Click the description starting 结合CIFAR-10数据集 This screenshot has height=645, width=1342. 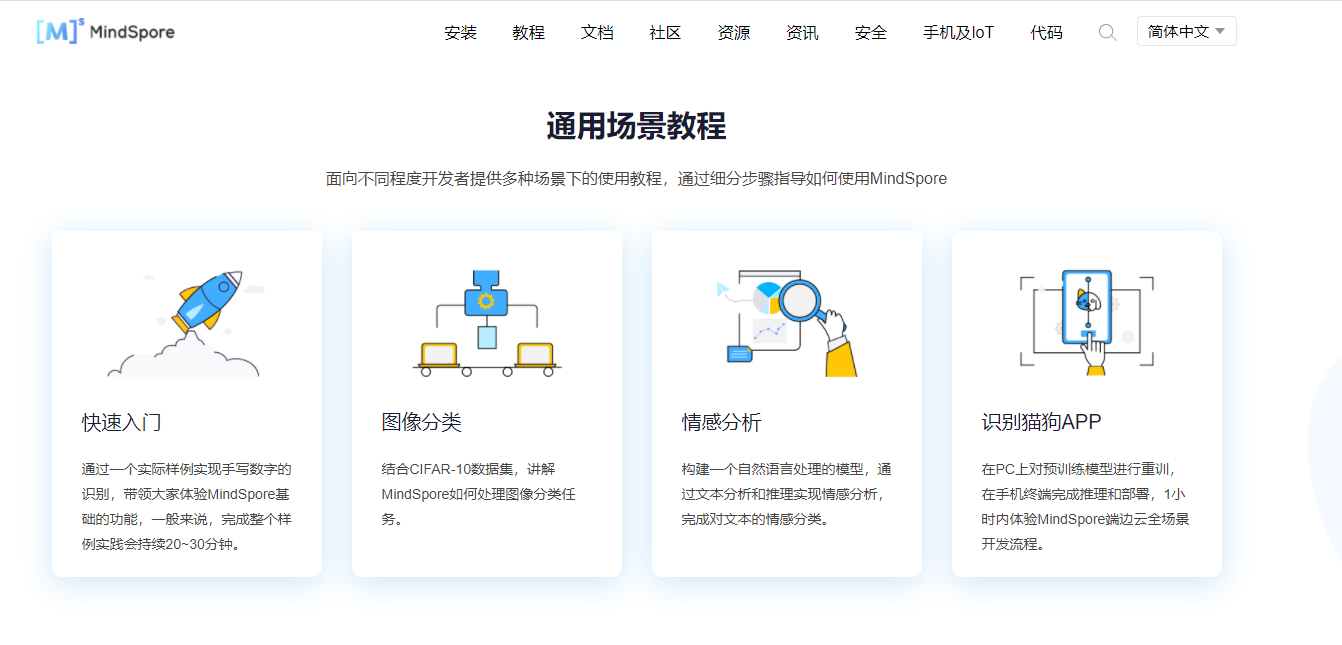pos(479,494)
